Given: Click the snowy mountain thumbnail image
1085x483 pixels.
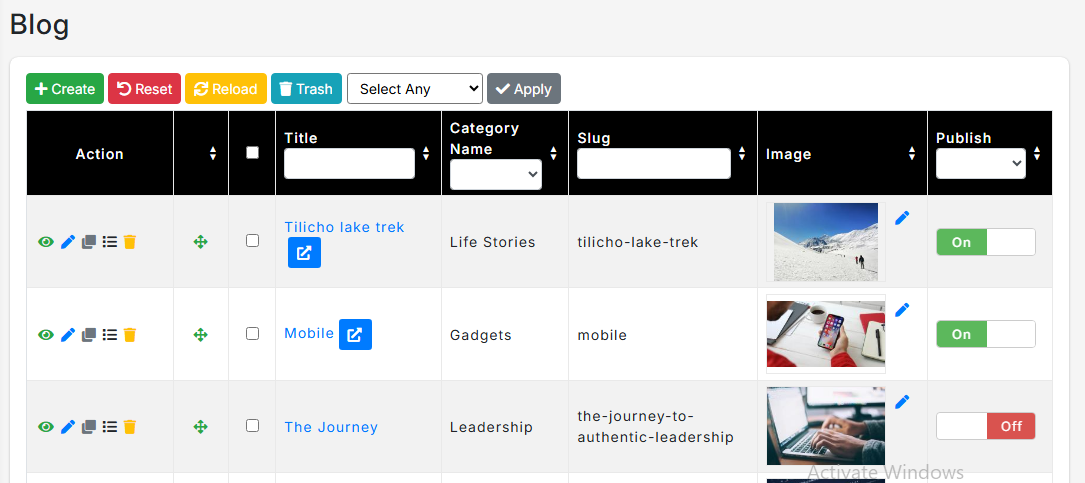Looking at the screenshot, I should tap(826, 242).
